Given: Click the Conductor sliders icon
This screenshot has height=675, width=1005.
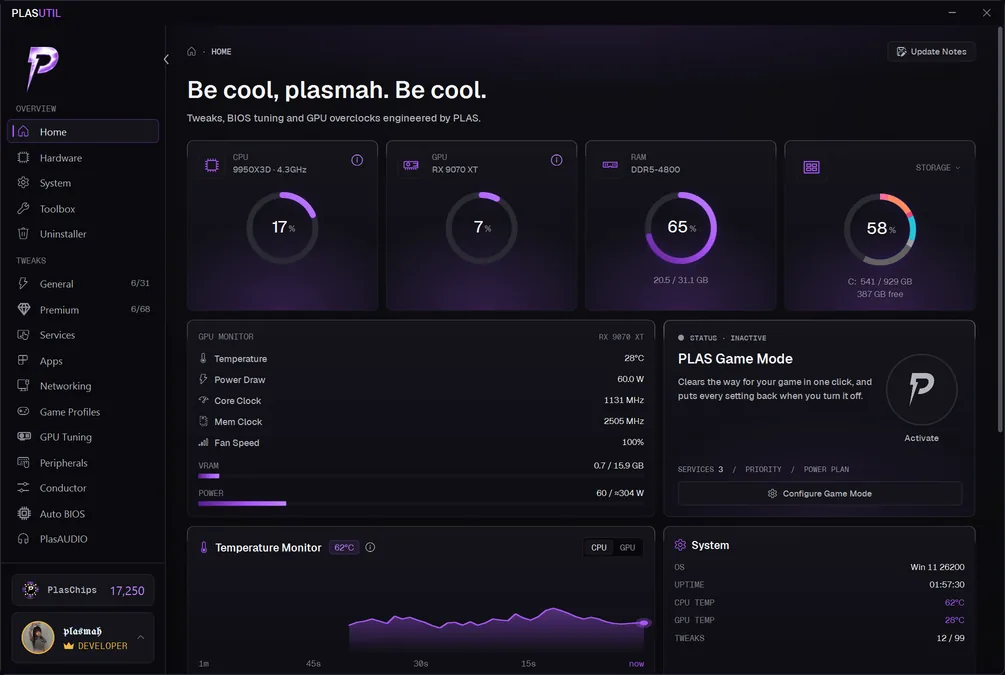Looking at the screenshot, I should (x=23, y=488).
